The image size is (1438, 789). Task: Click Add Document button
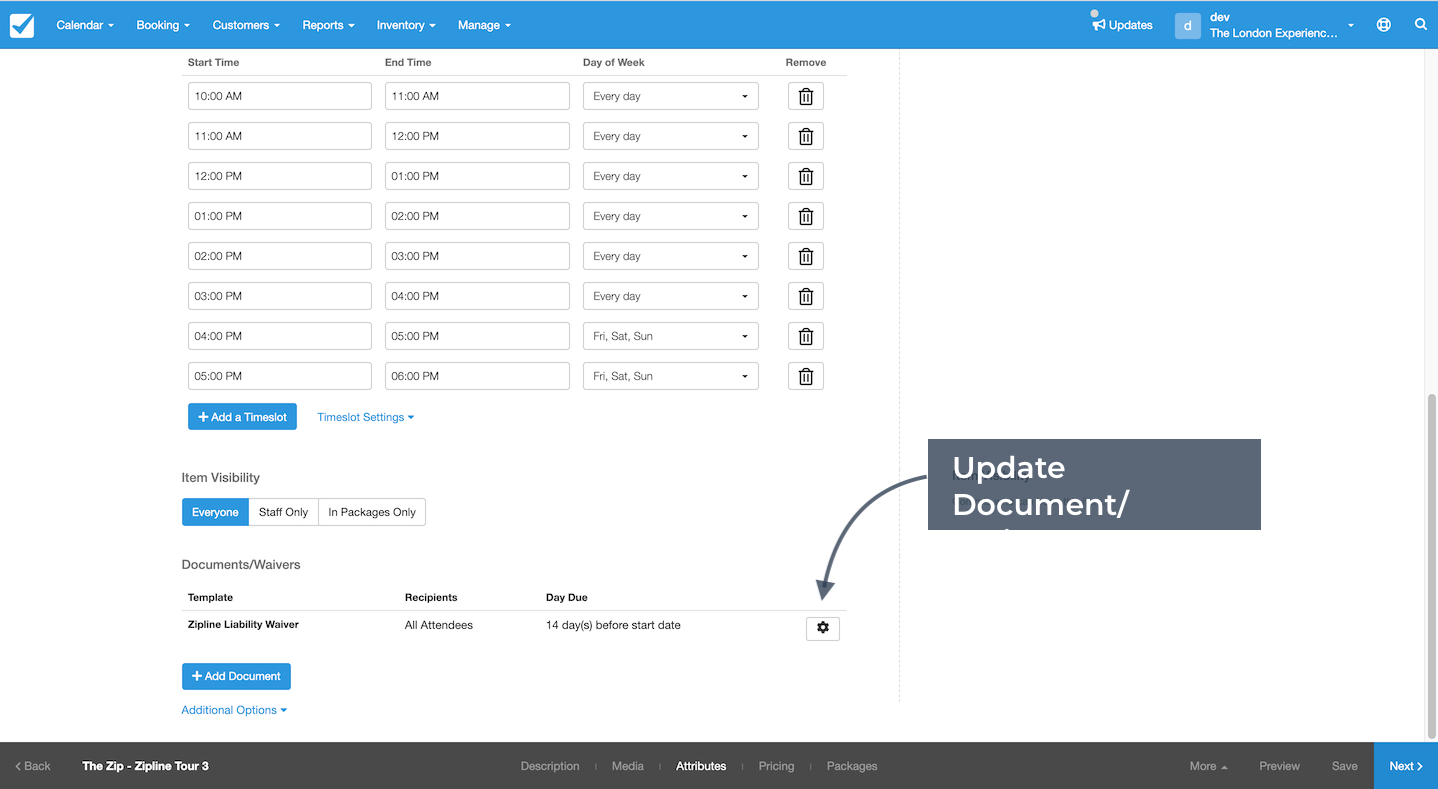(236, 676)
